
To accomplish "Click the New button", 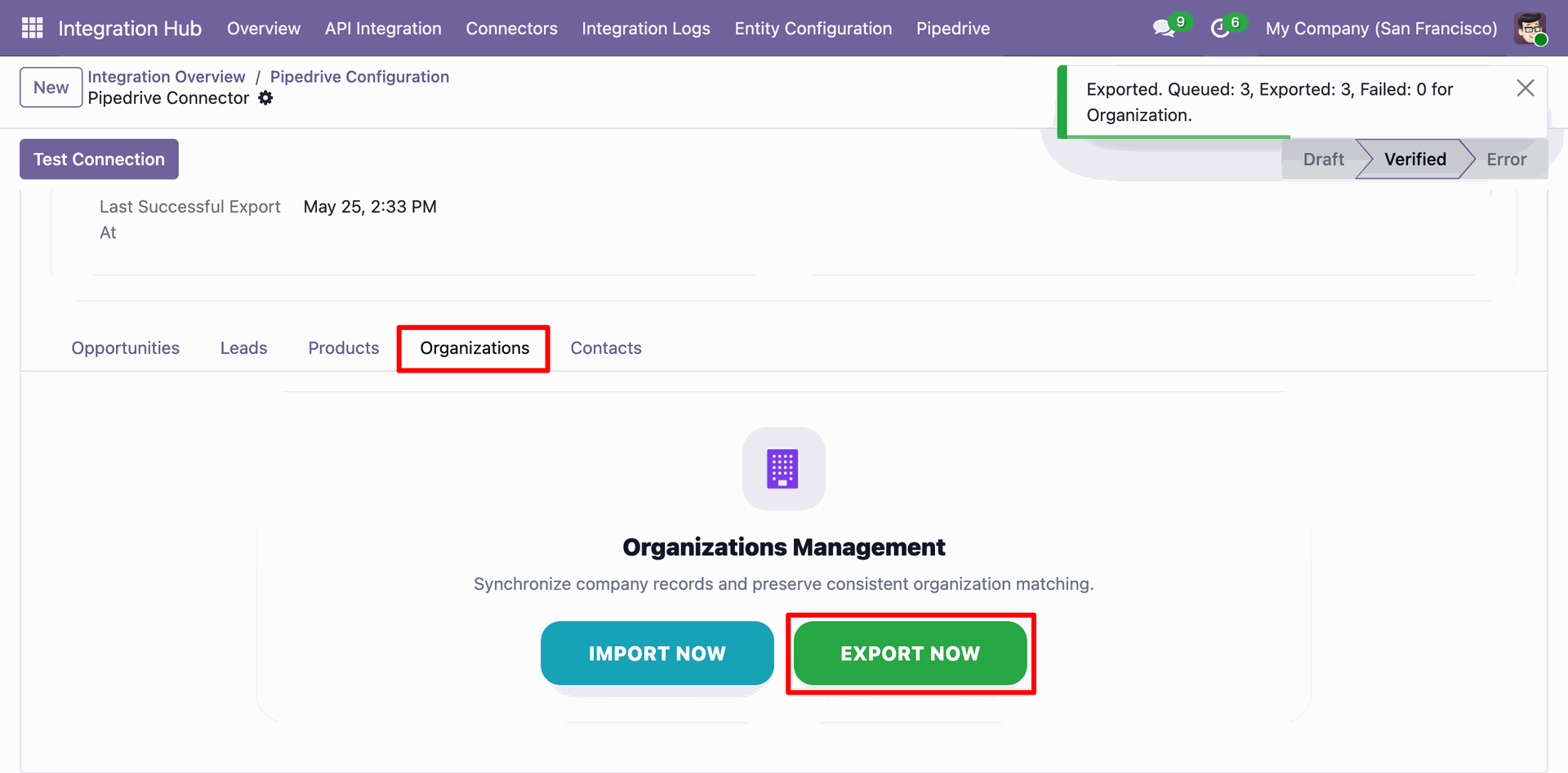I will pos(51,87).
